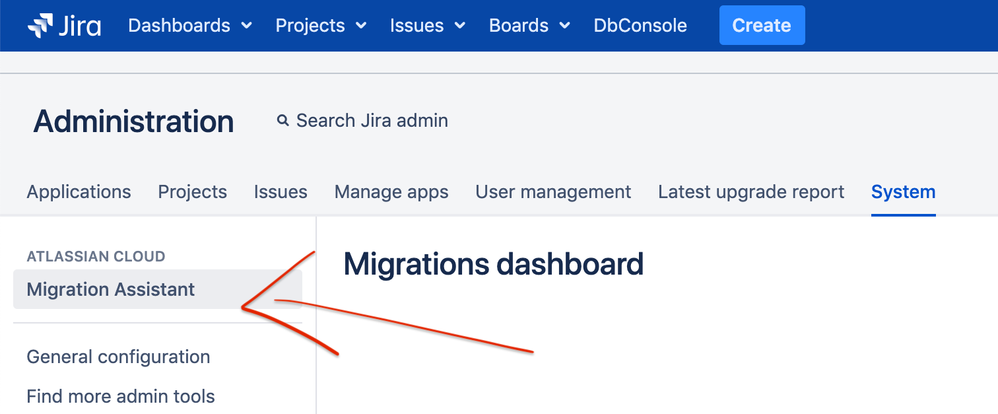Click the ATLASSIAN CLOUD section label
998x414 pixels.
(96, 256)
